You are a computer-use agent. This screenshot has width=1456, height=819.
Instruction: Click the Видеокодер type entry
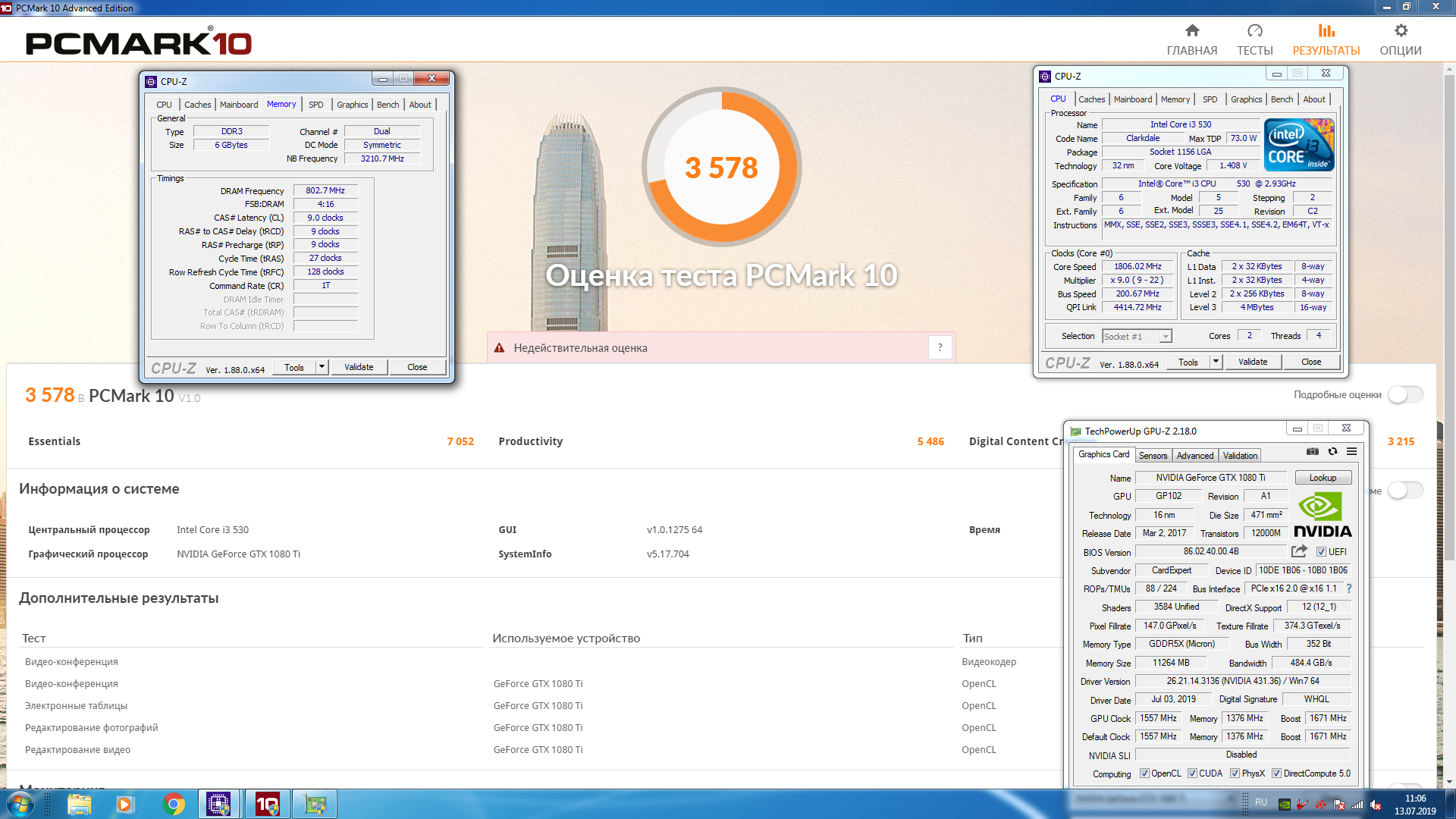click(988, 661)
